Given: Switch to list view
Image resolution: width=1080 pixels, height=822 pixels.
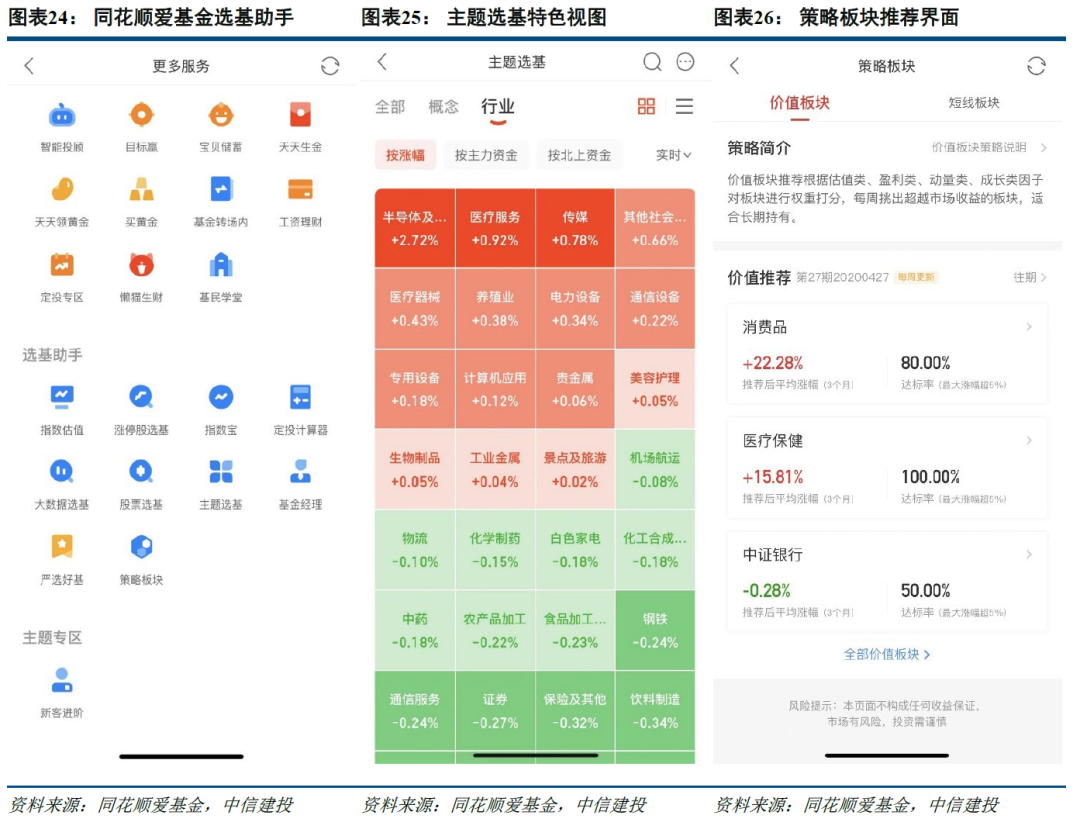Looking at the screenshot, I should click(684, 106).
